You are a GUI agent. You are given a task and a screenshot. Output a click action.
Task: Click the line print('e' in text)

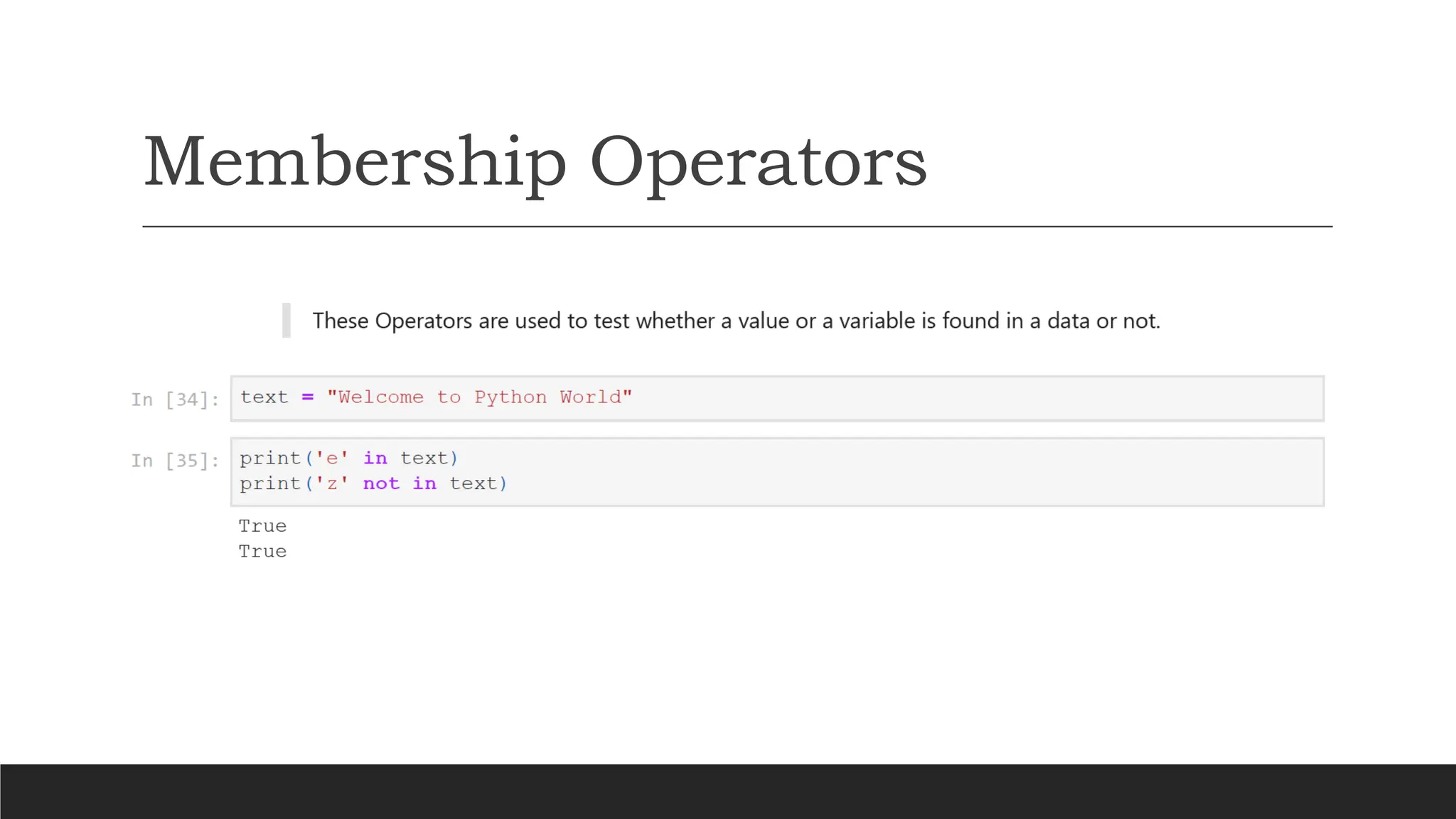(x=349, y=458)
